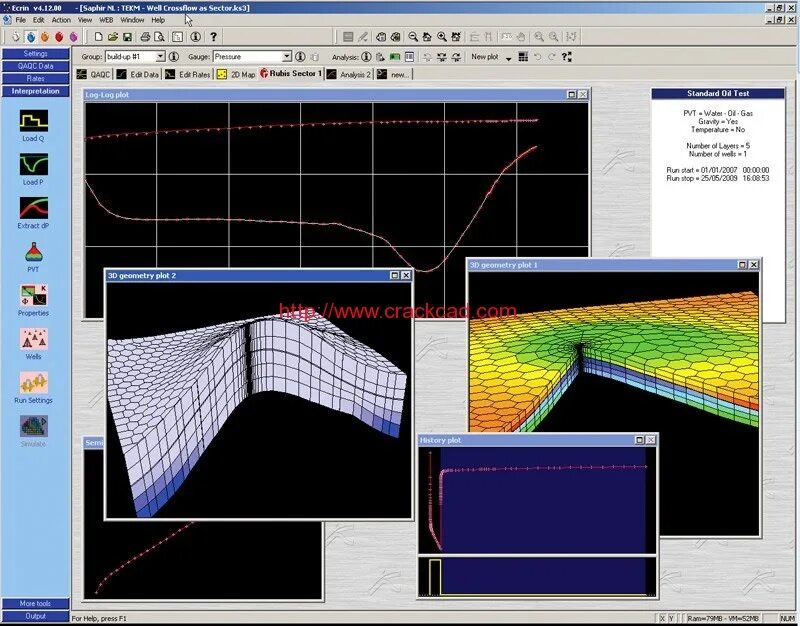
Task: Open Wells sidebar icon
Action: coord(34,344)
